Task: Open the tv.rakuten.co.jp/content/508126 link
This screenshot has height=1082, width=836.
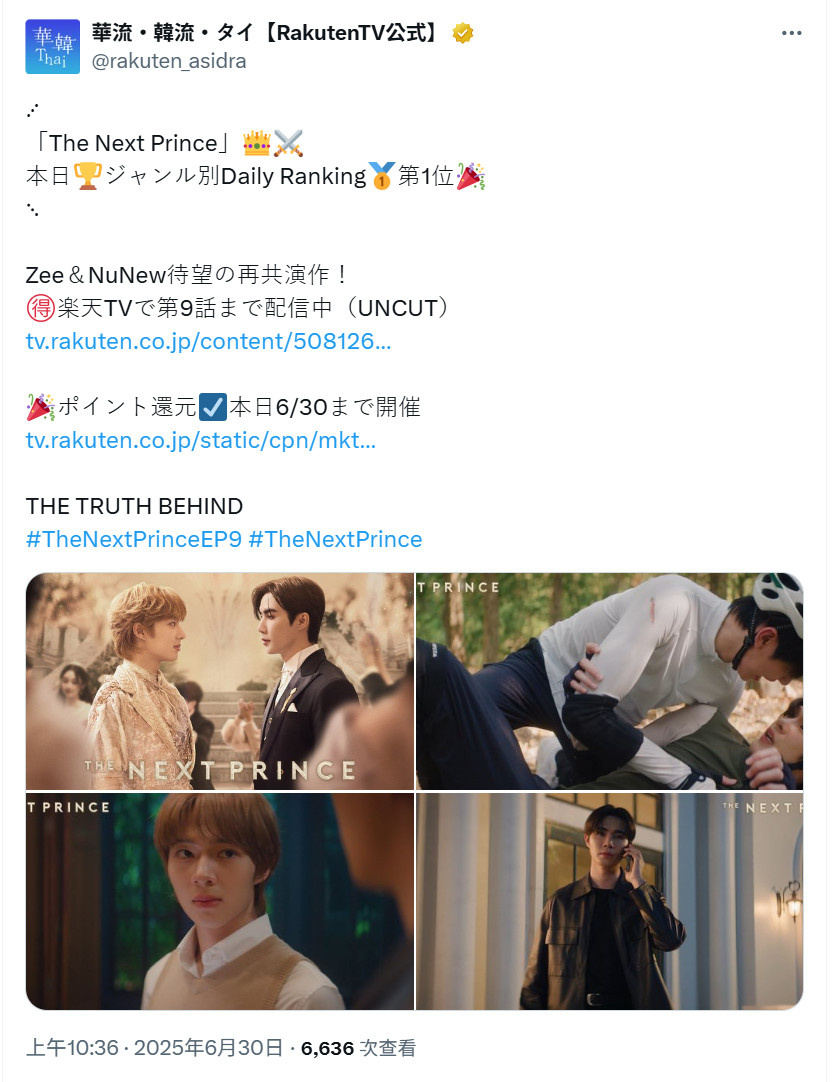Action: pyautogui.click(x=208, y=341)
